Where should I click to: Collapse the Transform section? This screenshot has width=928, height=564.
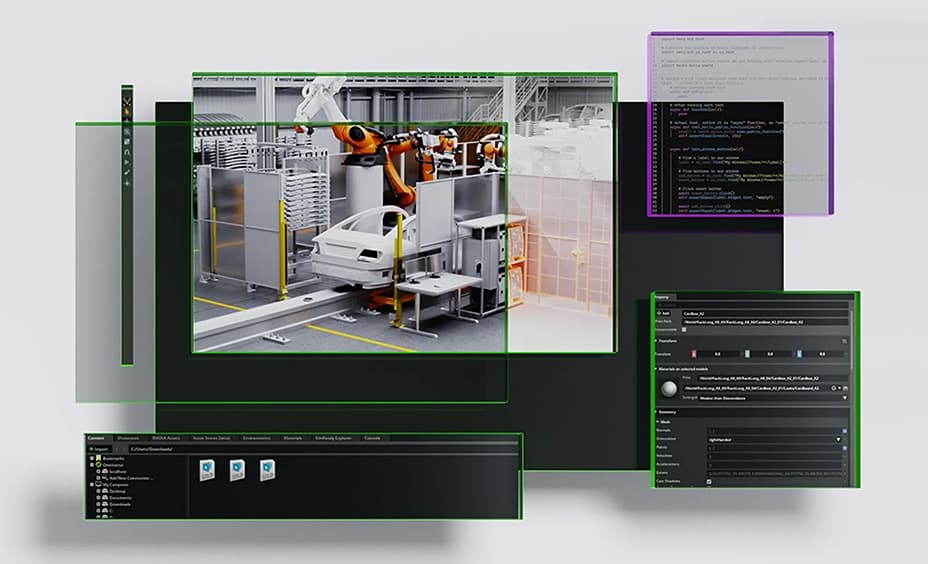[x=657, y=340]
